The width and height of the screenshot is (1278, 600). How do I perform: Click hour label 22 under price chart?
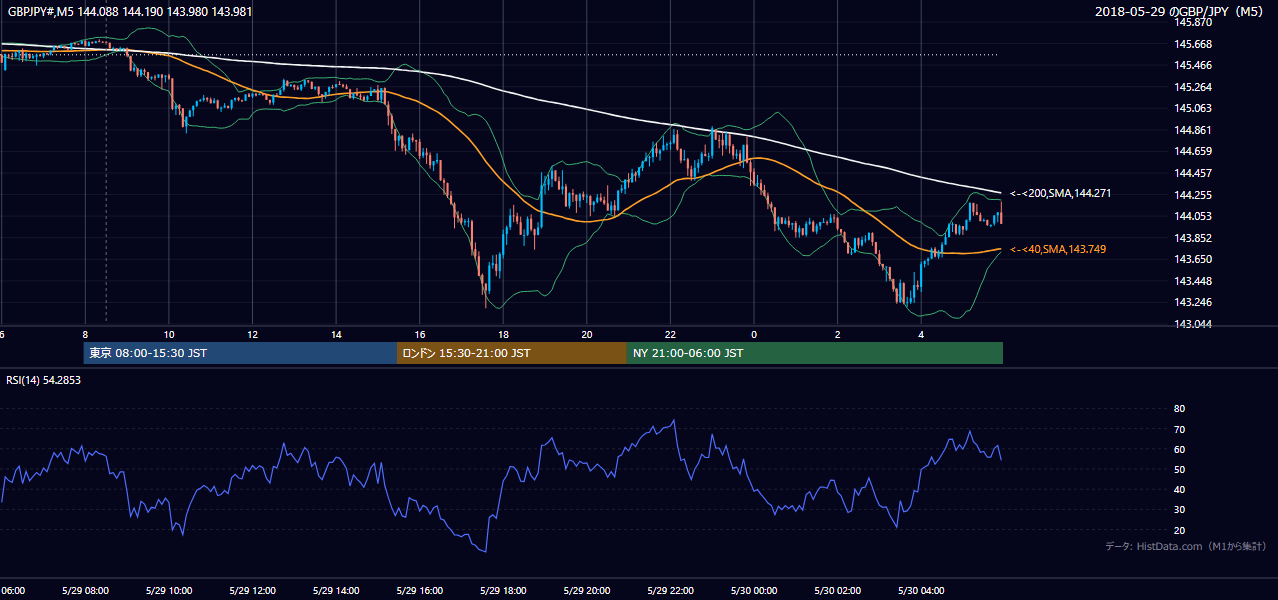pos(671,335)
